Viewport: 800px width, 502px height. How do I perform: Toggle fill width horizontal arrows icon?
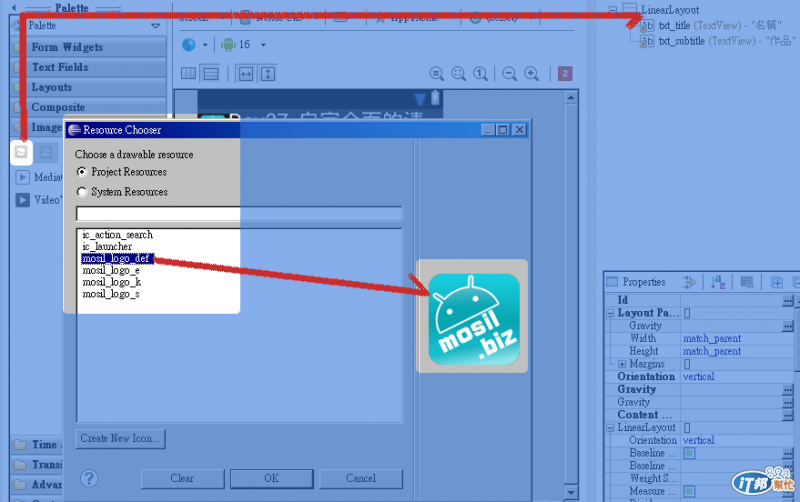246,74
